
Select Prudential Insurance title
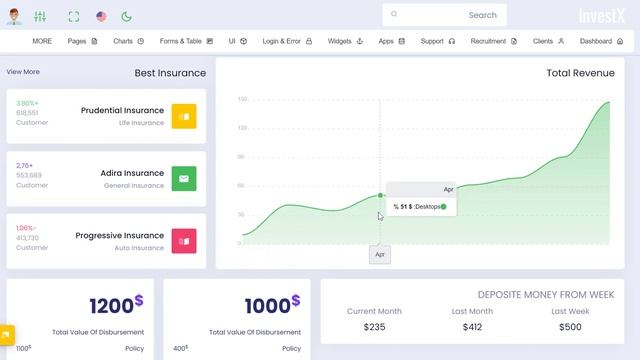[x=122, y=110]
